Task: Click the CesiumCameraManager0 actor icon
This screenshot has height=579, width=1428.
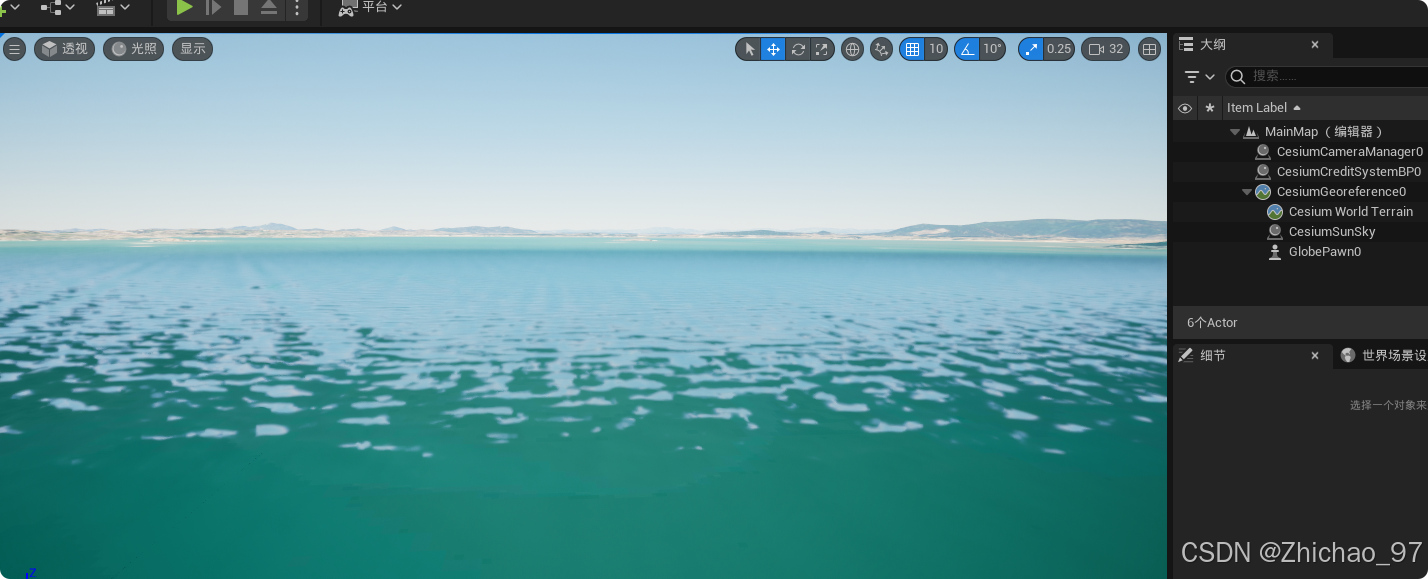Action: [1263, 152]
